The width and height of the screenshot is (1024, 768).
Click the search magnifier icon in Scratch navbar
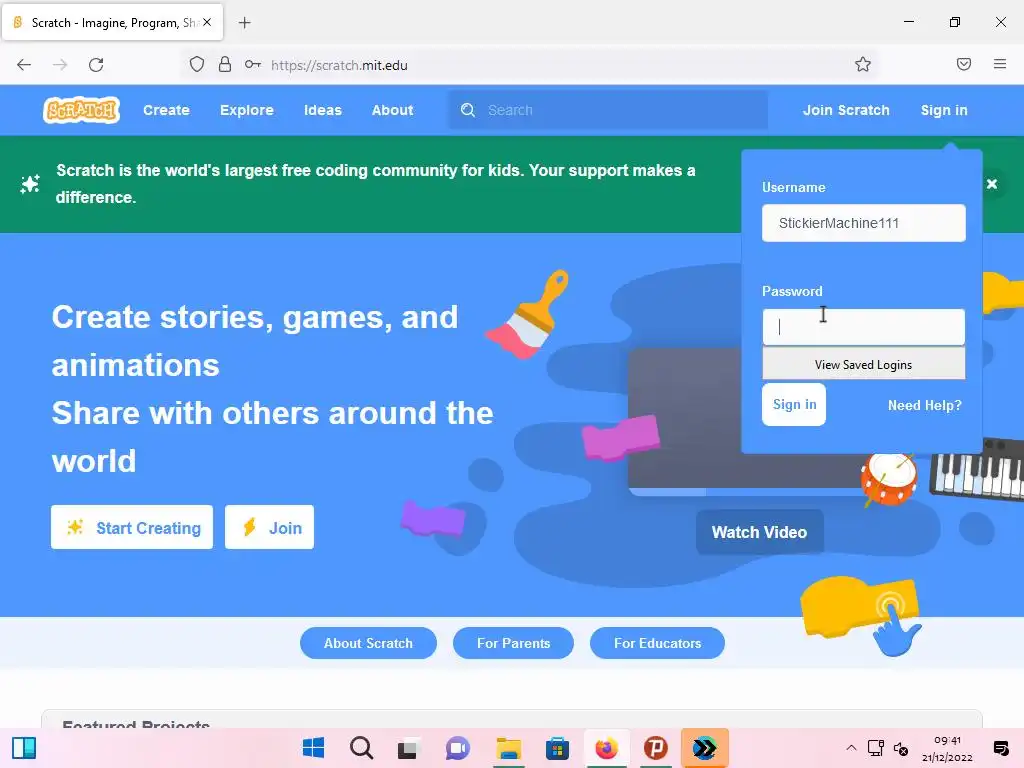coord(468,110)
